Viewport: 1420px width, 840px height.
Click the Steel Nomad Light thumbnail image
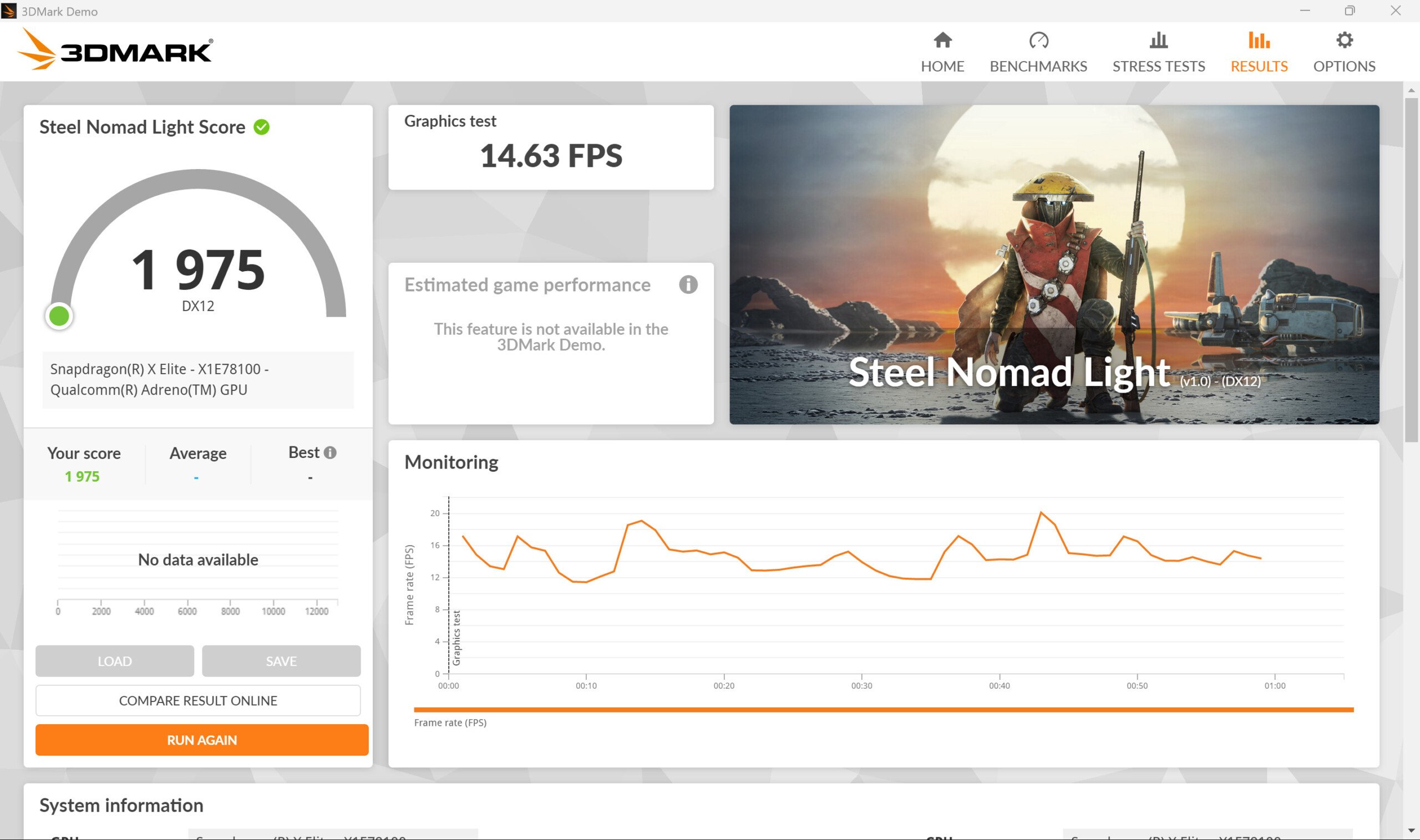click(1054, 264)
